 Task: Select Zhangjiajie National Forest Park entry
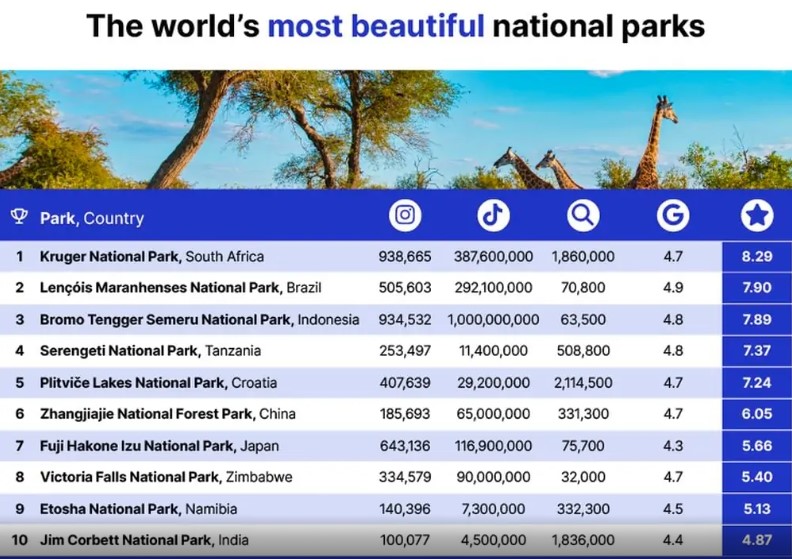coord(167,414)
